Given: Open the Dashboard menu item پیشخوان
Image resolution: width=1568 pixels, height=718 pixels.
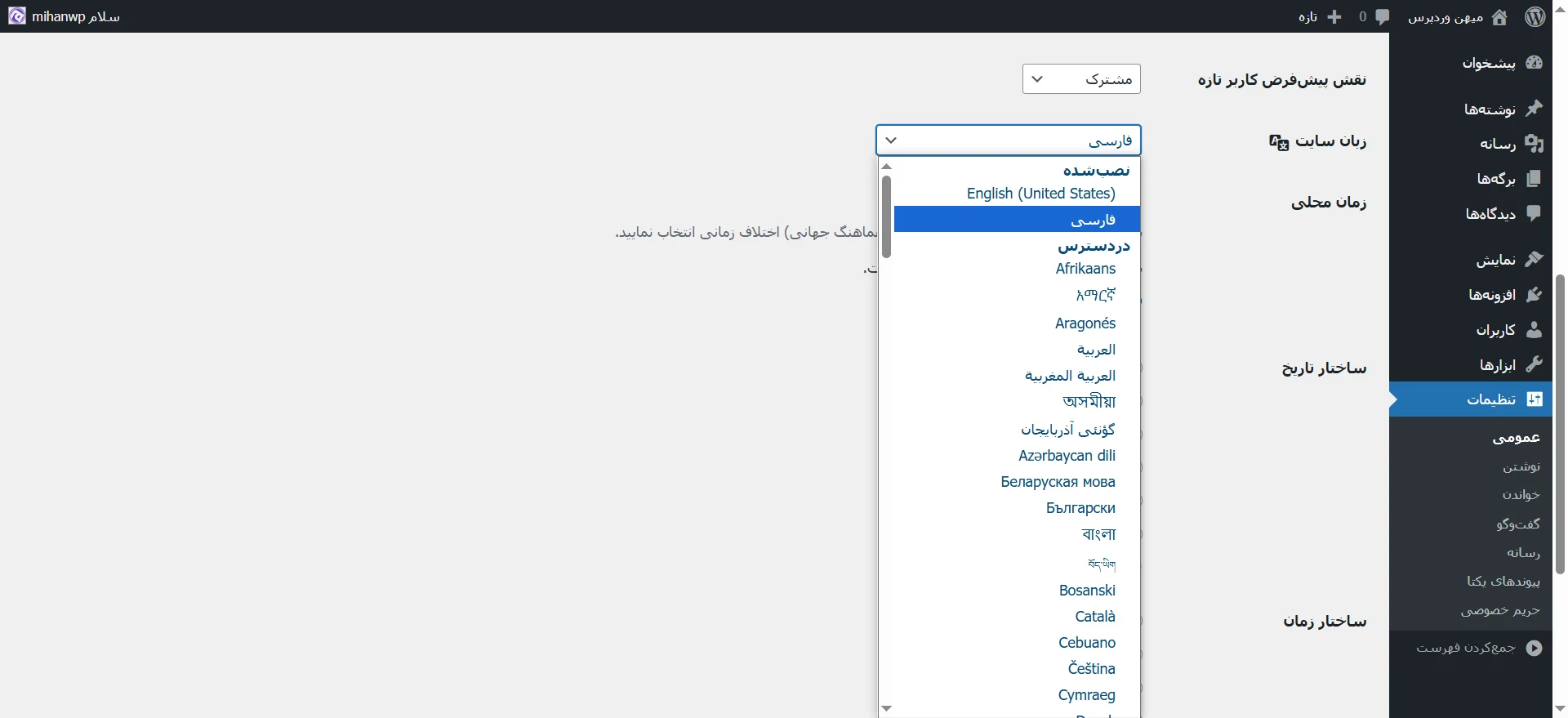Looking at the screenshot, I should (1489, 63).
